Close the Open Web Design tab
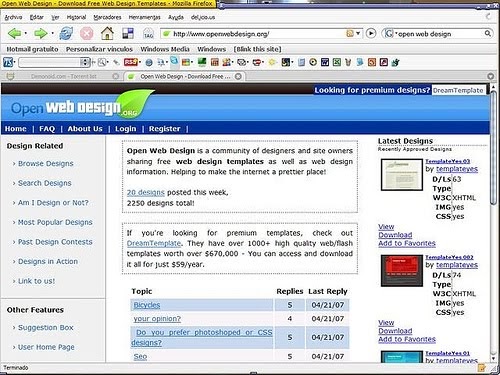The width and height of the screenshot is (500, 375). (238, 76)
